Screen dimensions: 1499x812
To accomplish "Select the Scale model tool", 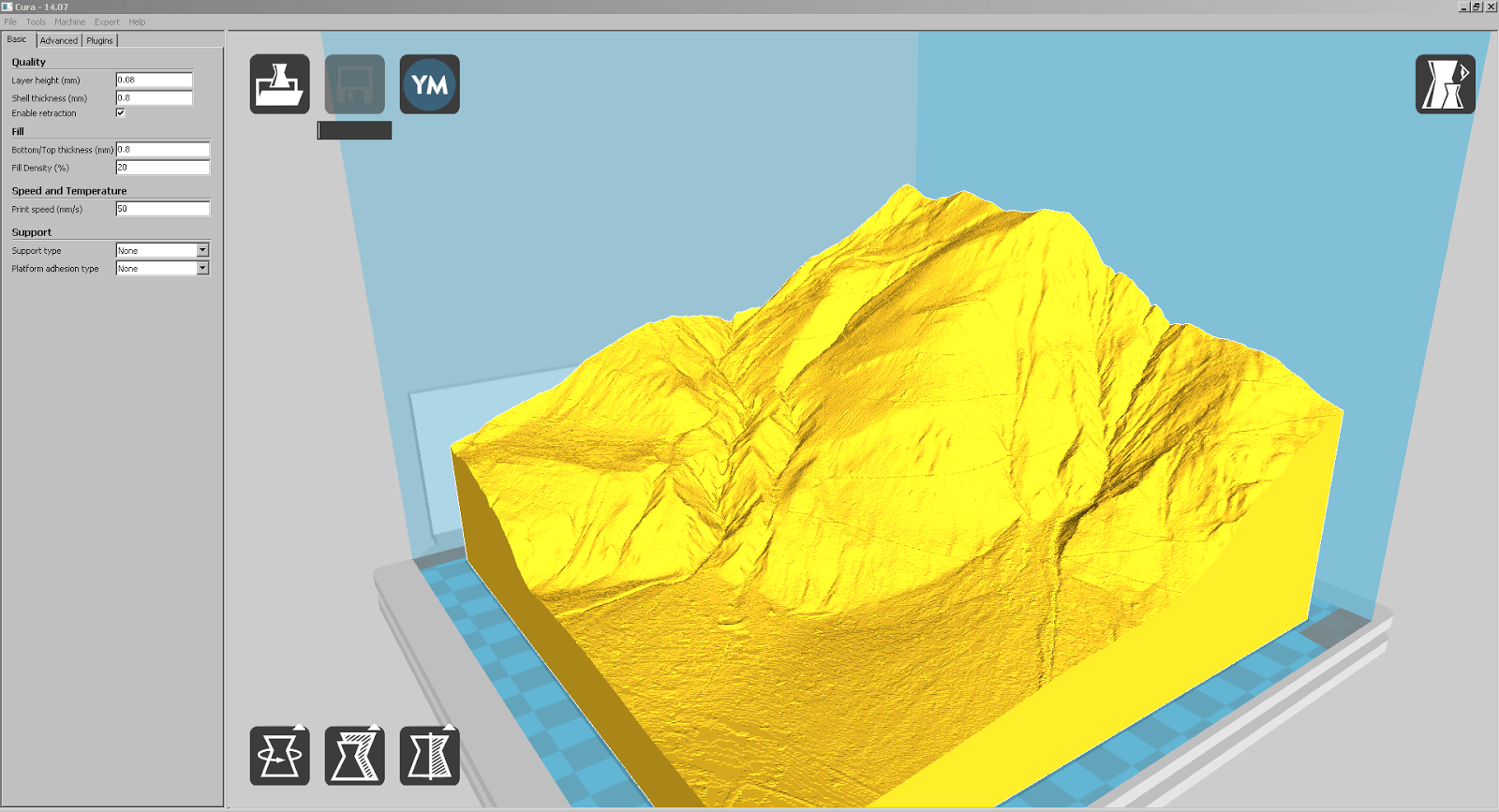I will click(354, 755).
